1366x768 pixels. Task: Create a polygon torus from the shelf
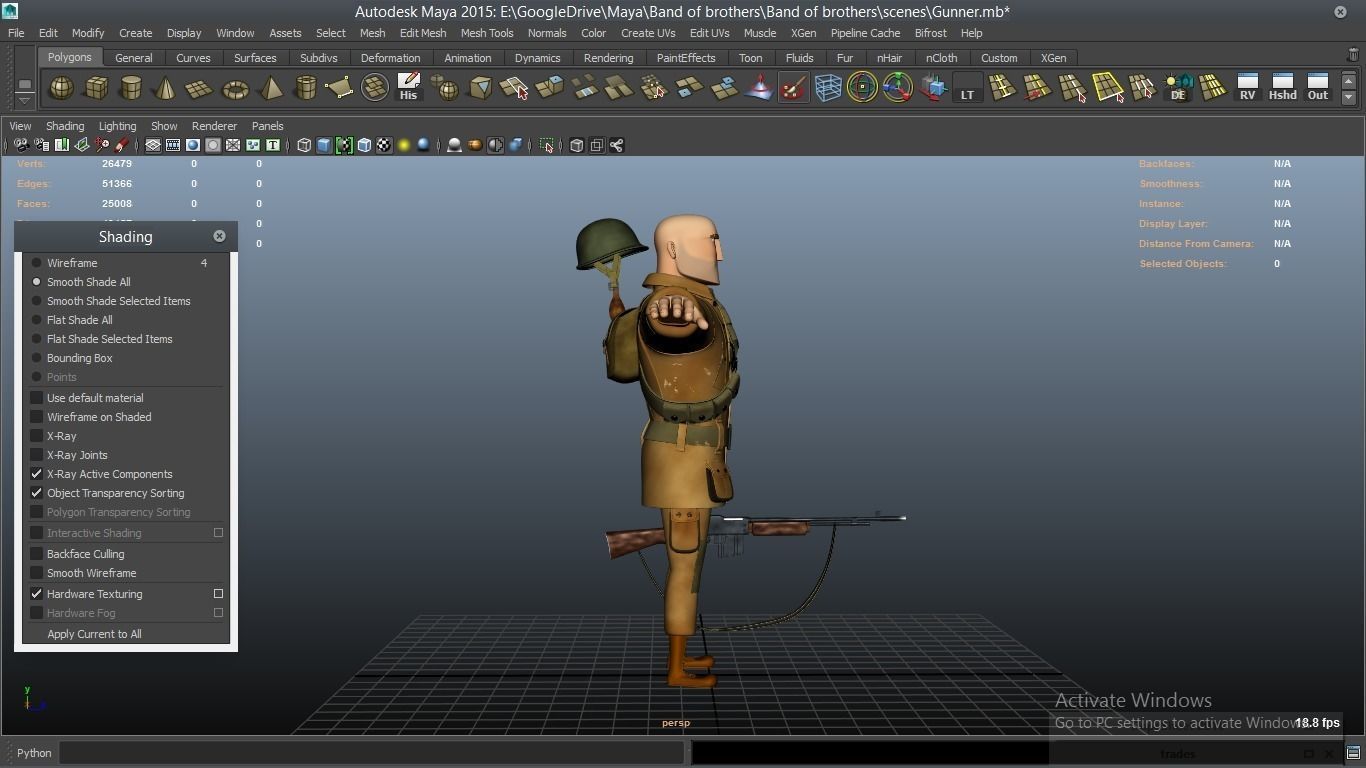(235, 88)
